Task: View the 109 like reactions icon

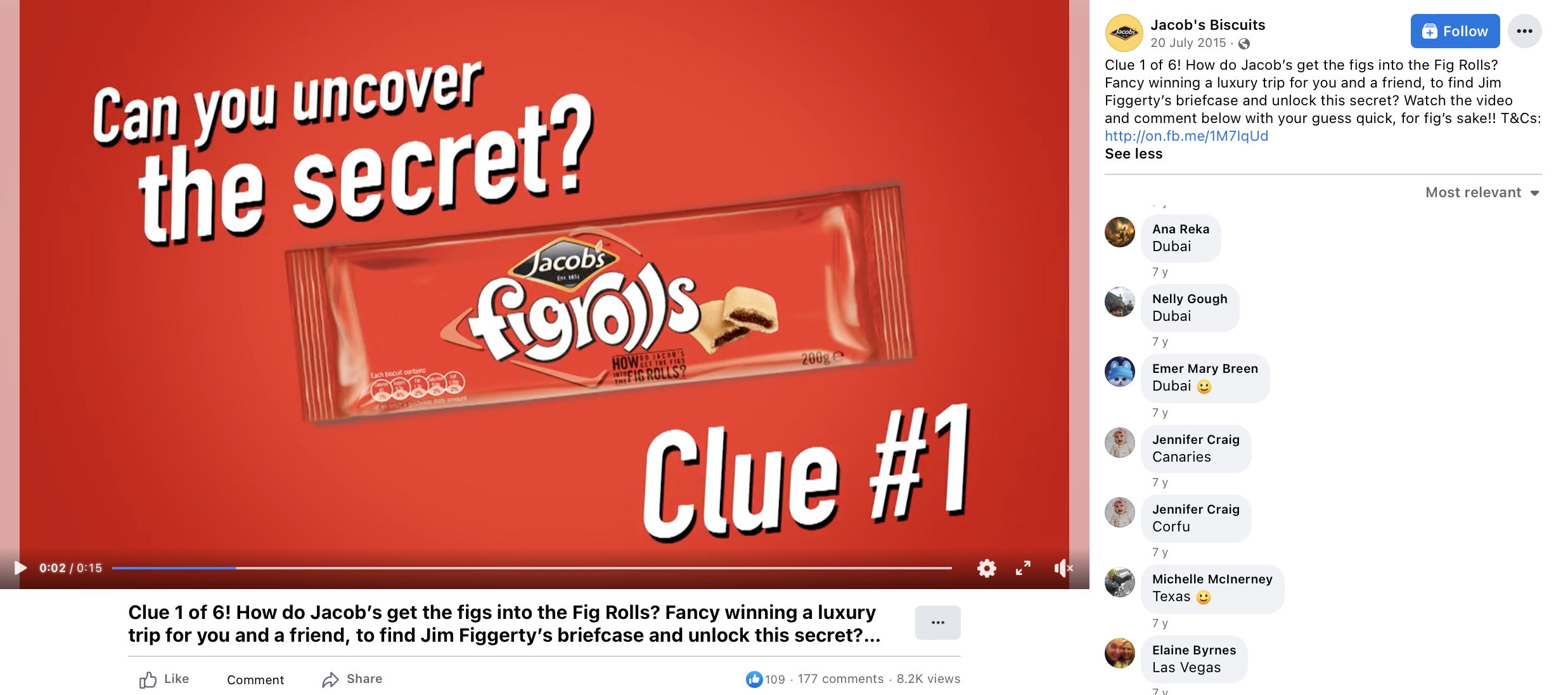Action: [754, 679]
